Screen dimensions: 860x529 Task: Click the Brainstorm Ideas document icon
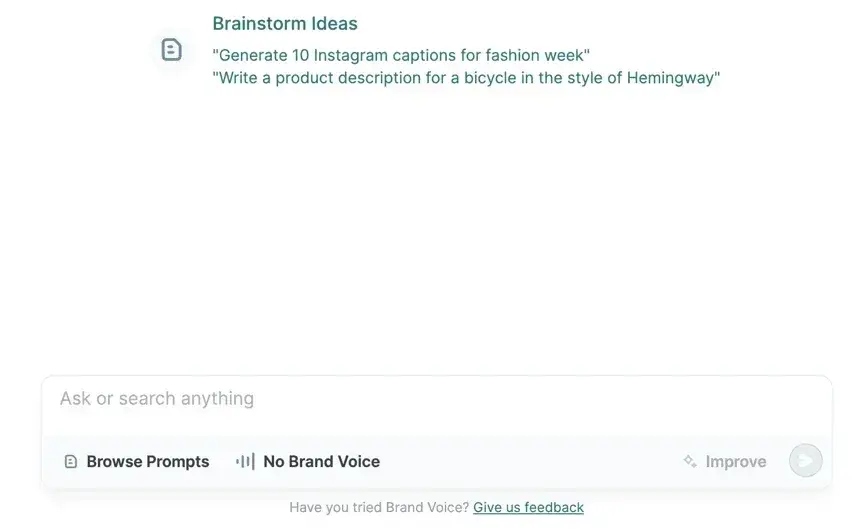click(172, 50)
